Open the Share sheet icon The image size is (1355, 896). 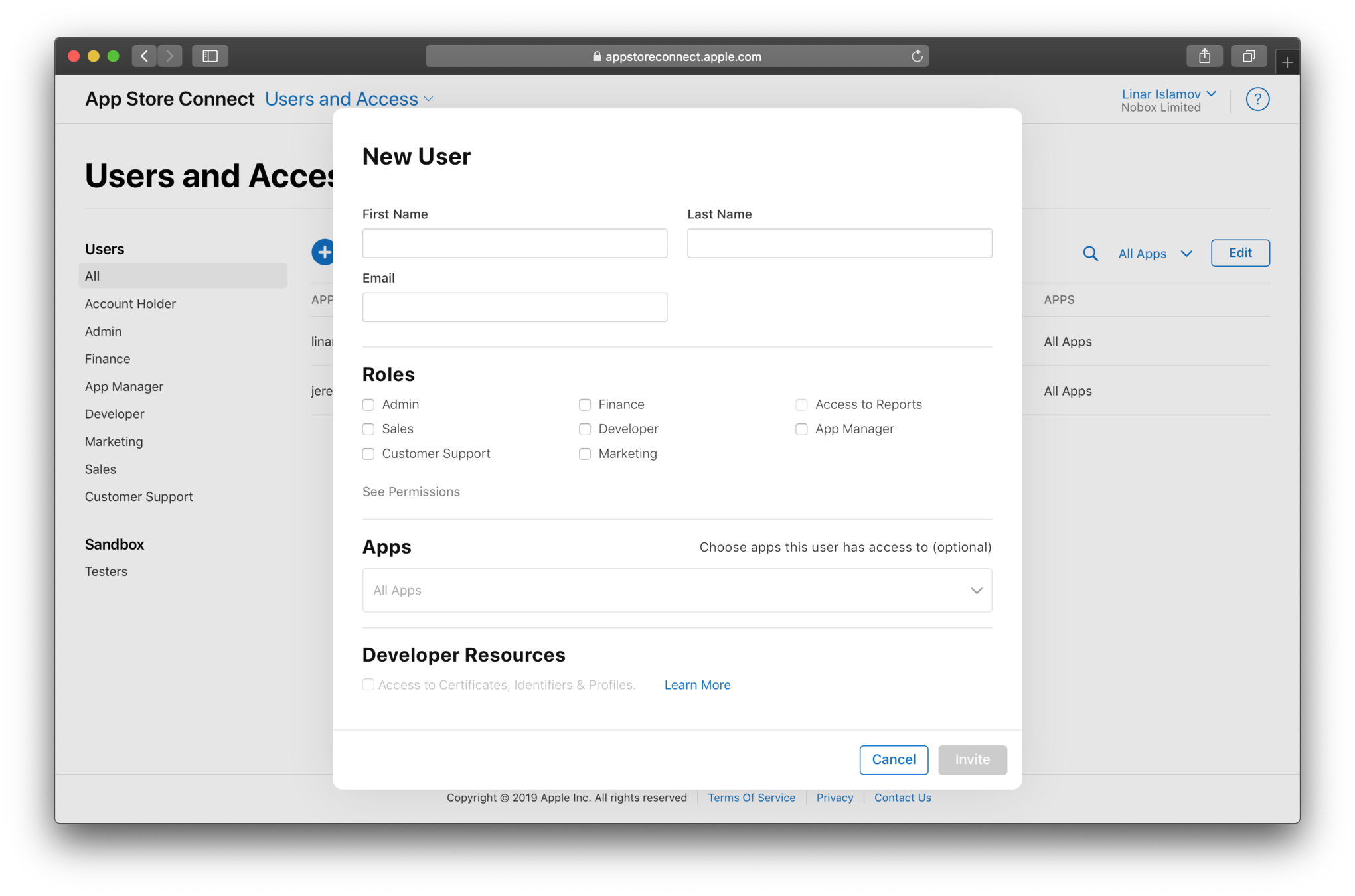pos(1204,56)
